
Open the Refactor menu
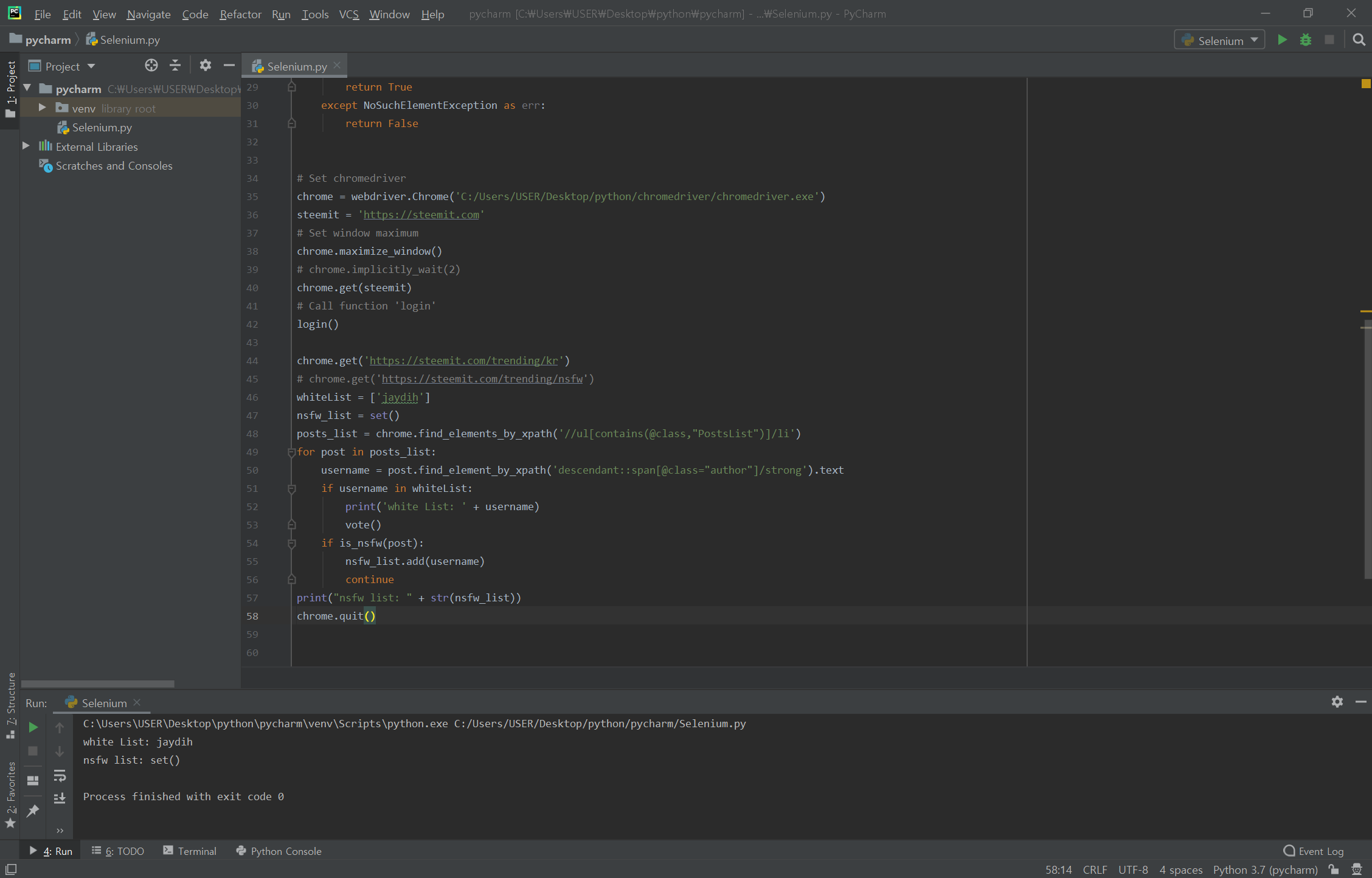(x=240, y=14)
